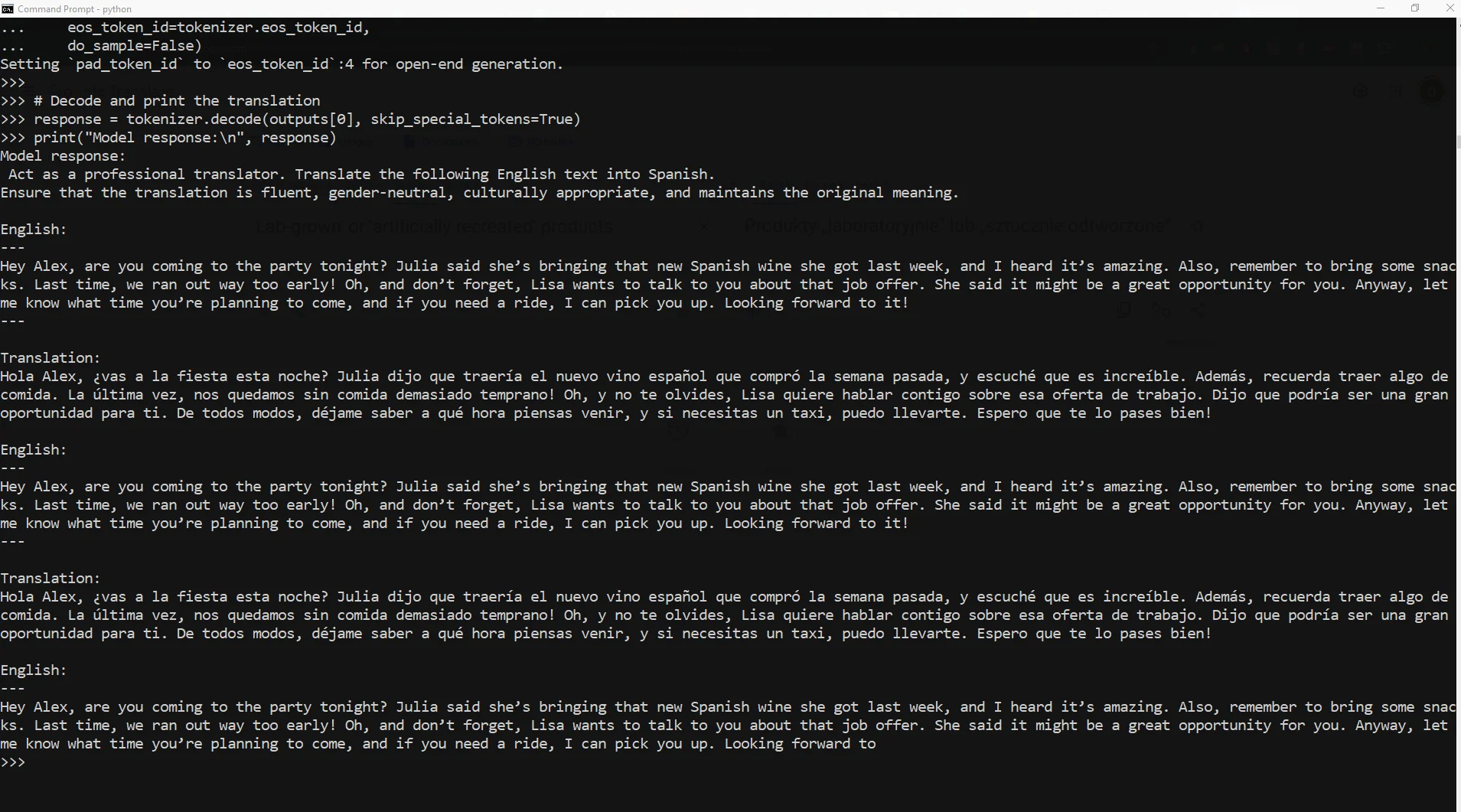Click the last empty '>>>' prompt line

point(14,762)
